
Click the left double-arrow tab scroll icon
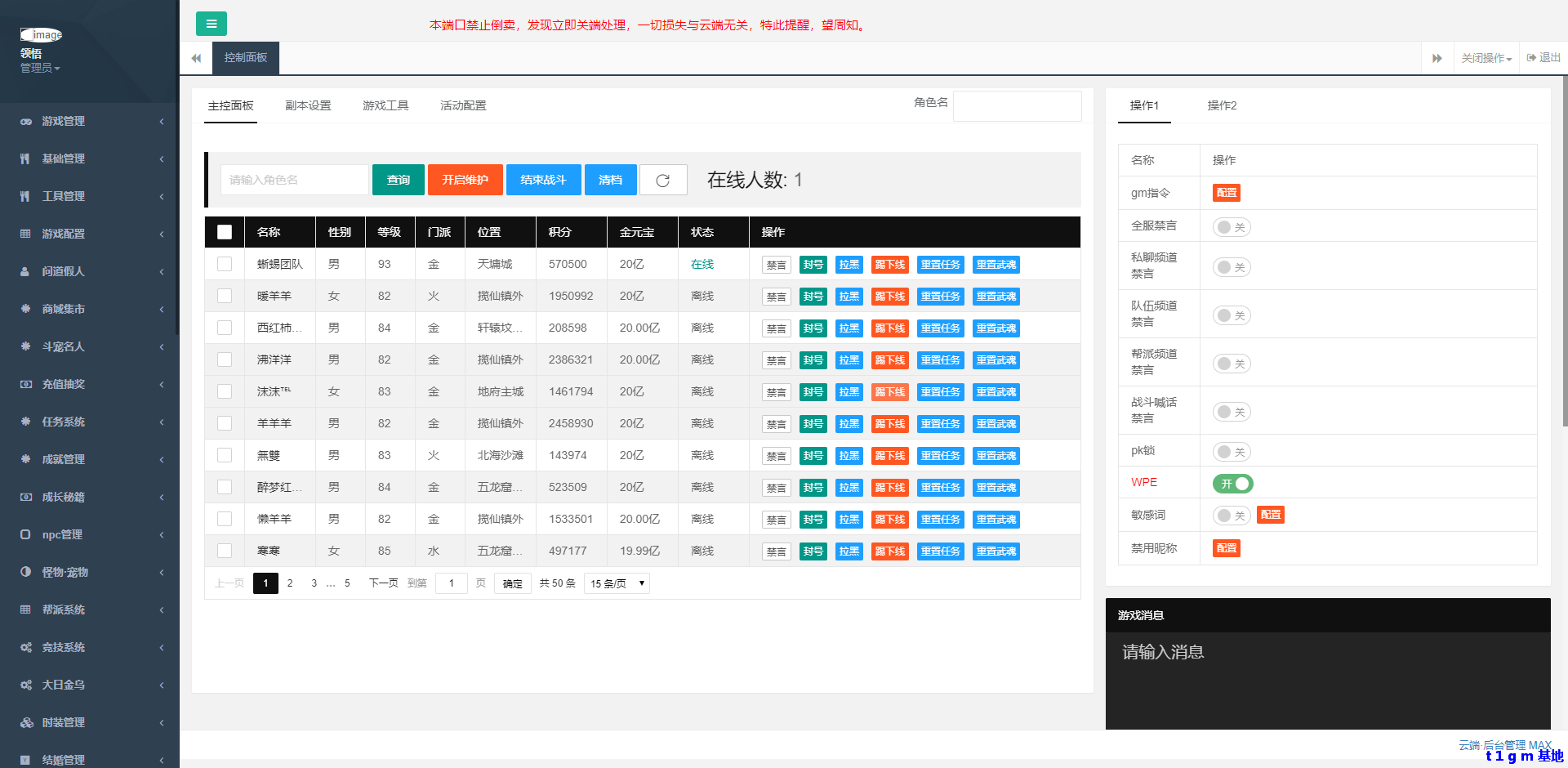(196, 58)
